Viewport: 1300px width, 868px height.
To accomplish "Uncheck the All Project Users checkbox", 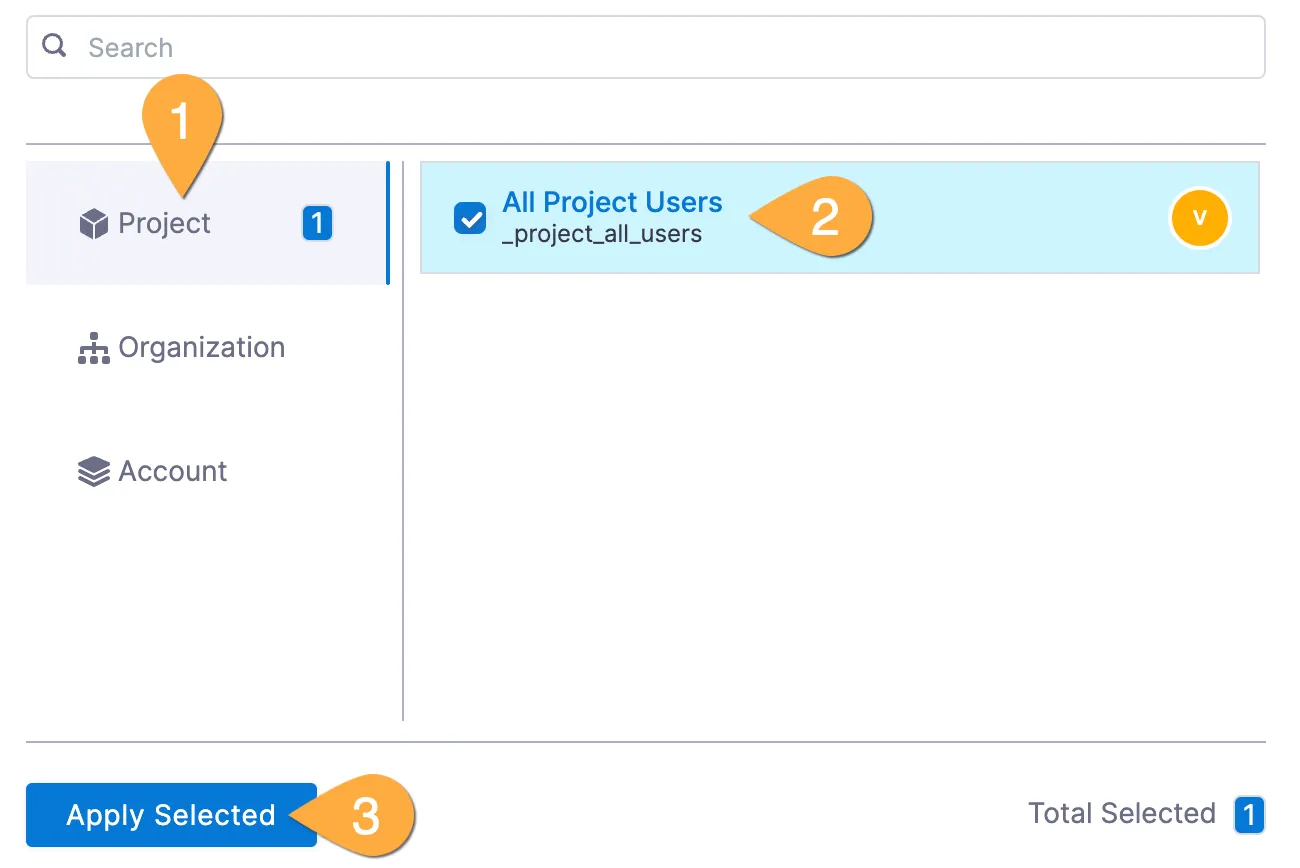I will tap(469, 218).
